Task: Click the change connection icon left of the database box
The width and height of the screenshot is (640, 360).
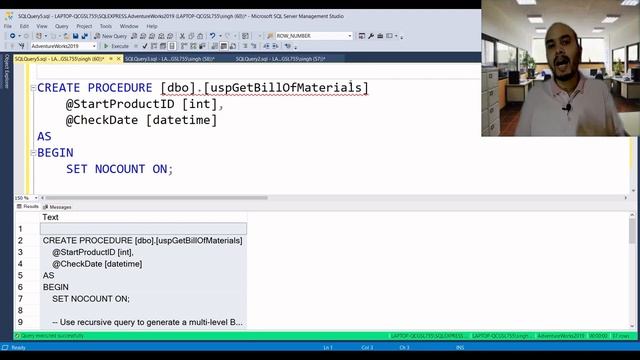Action: click(22, 46)
